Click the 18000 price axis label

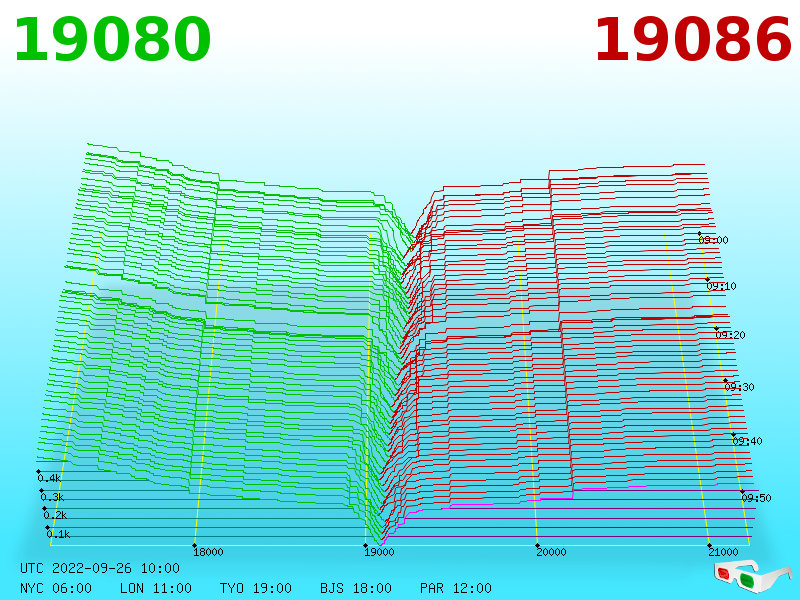[x=208, y=552]
